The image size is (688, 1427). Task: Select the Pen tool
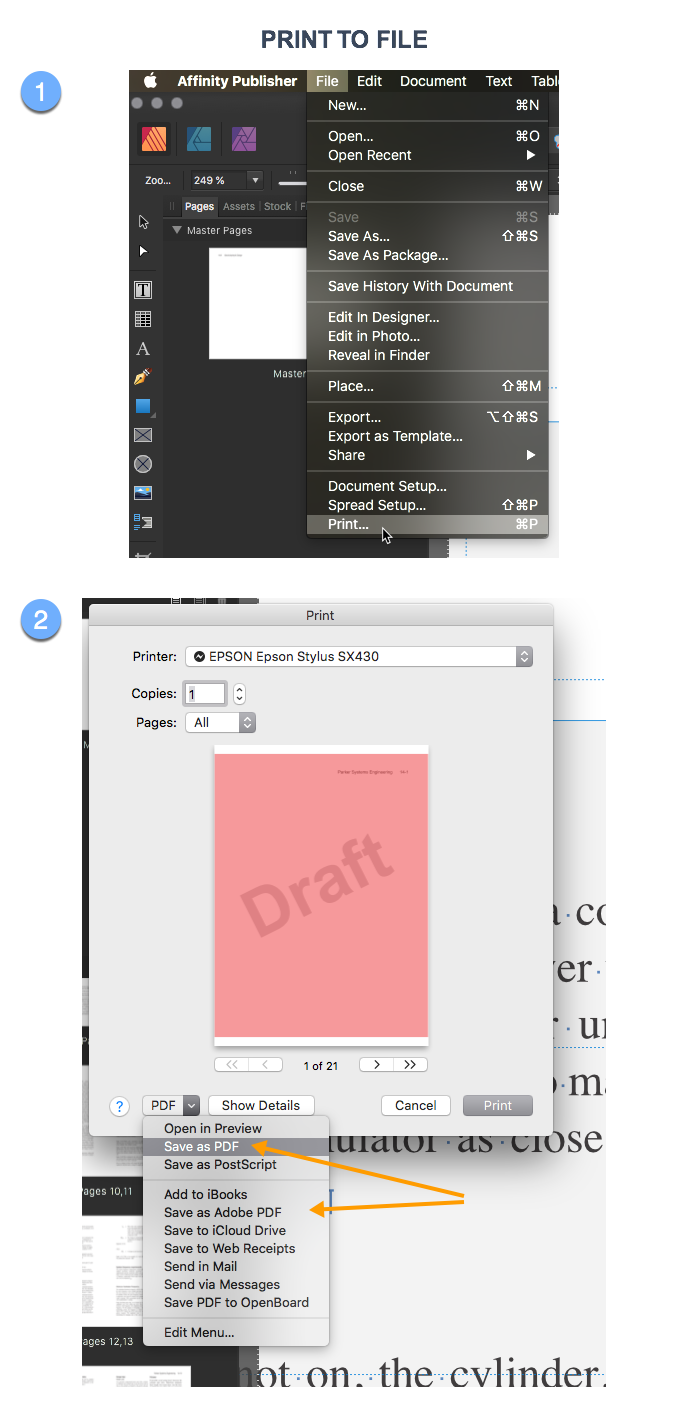(x=143, y=378)
